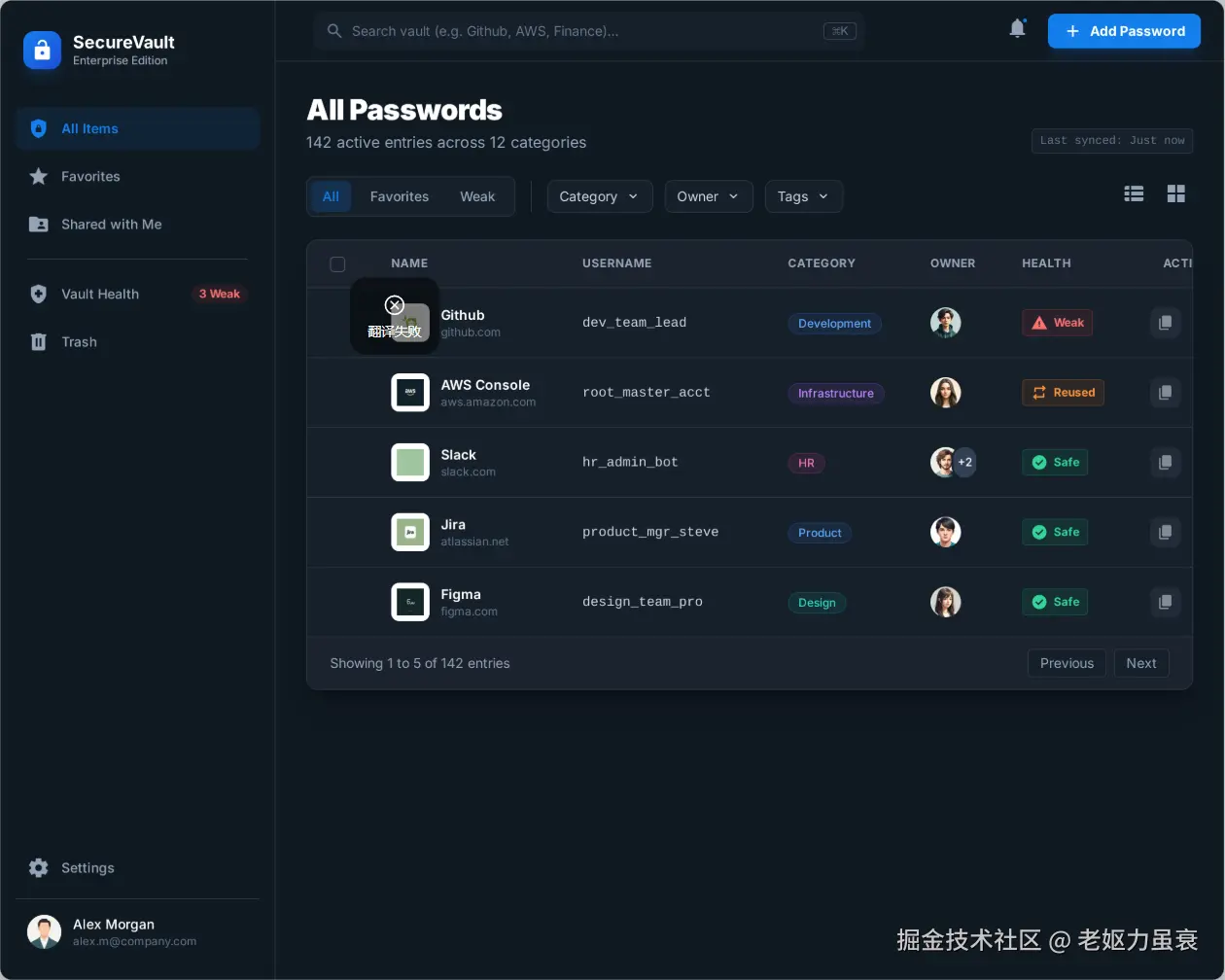This screenshot has width=1225, height=980.
Task: Click the Shared with Me folder icon
Action: (39, 224)
